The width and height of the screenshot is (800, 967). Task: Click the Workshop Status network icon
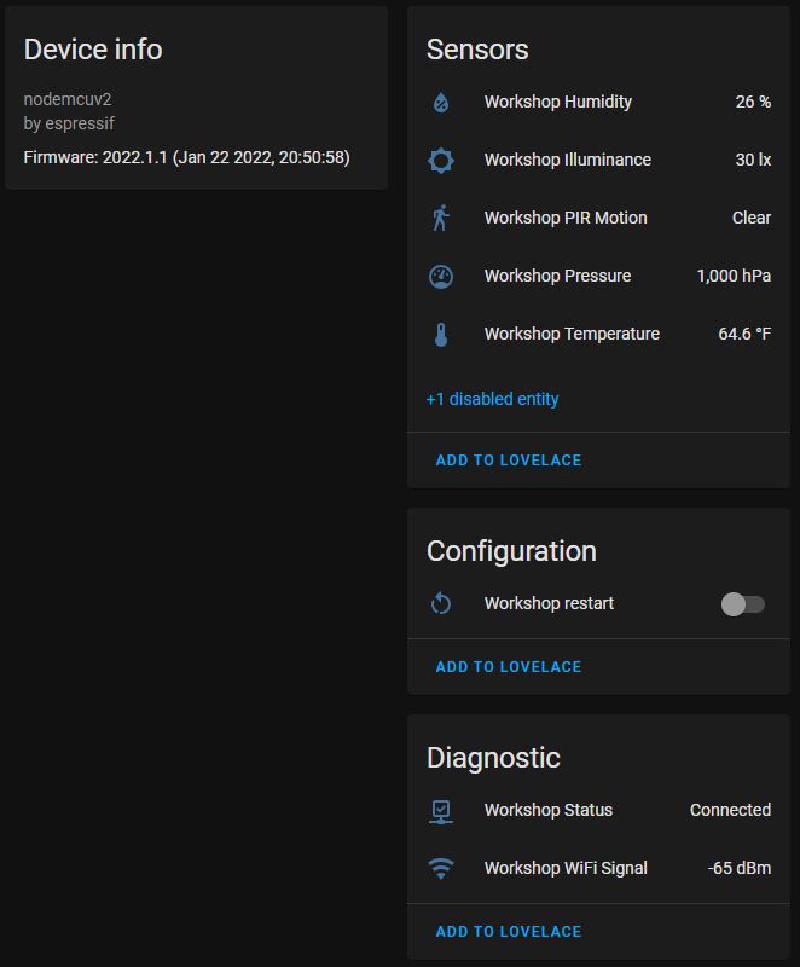[x=441, y=811]
